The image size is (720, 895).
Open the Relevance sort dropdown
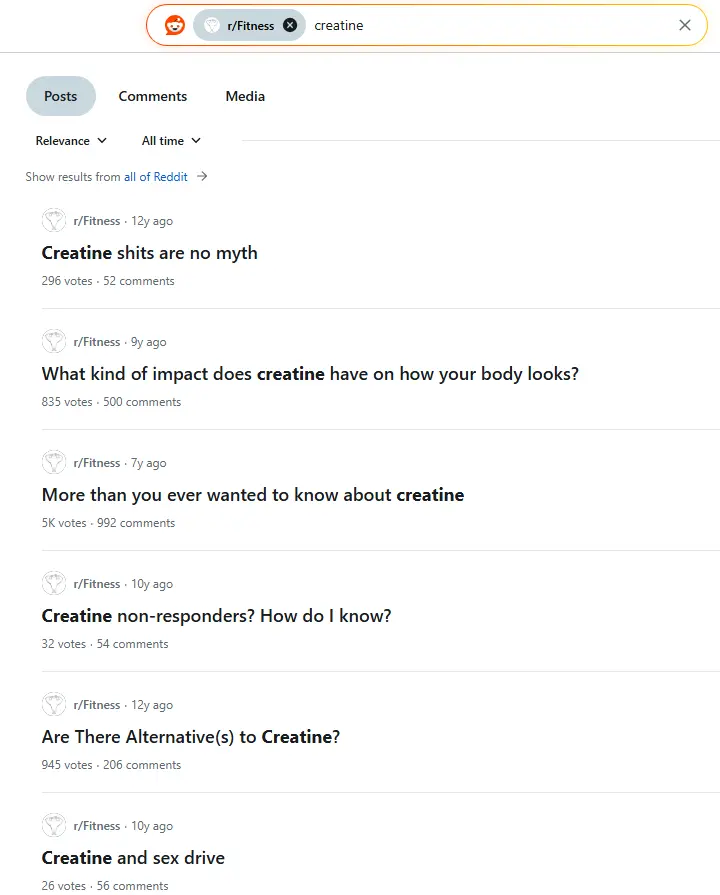(71, 141)
